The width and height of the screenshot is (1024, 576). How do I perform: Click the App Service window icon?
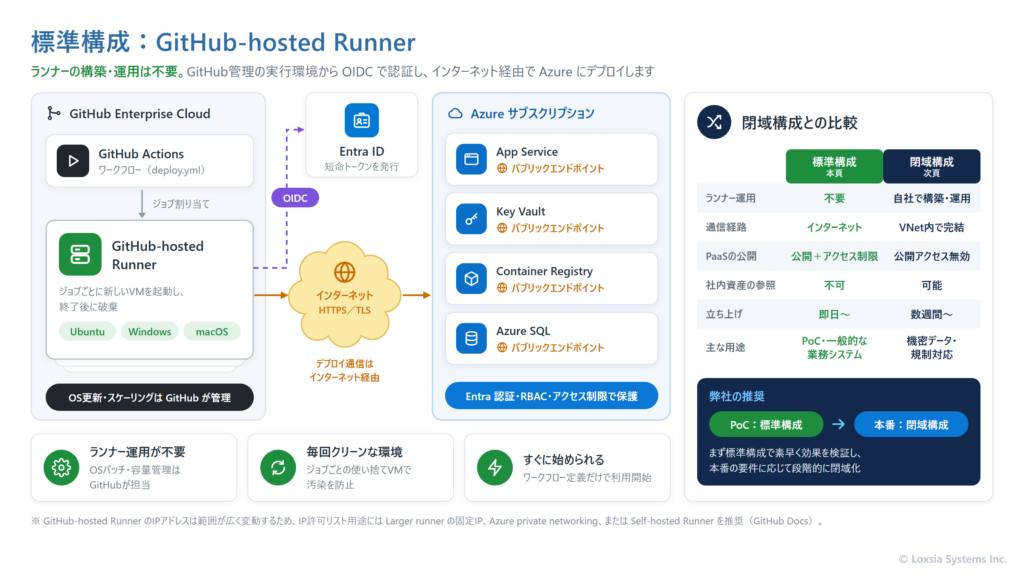pyautogui.click(x=471, y=159)
